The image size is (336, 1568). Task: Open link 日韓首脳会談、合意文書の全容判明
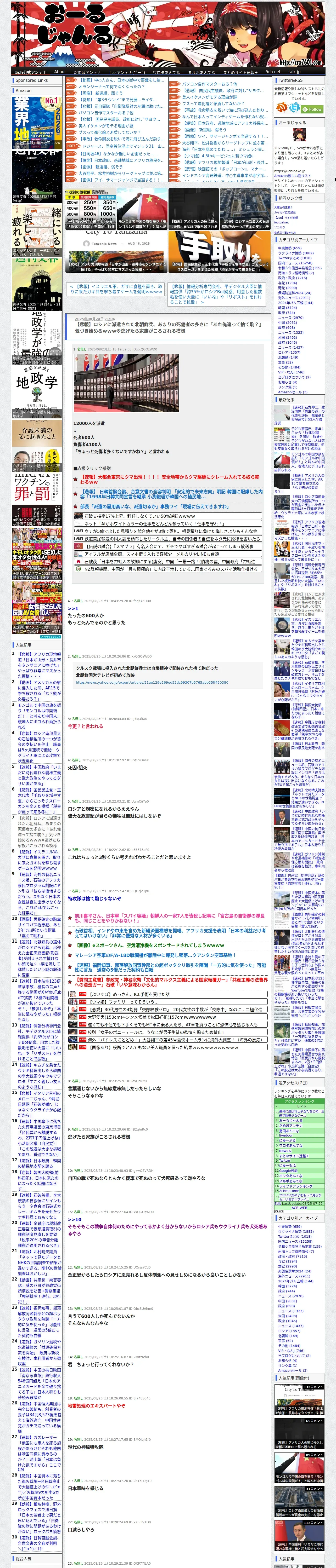[x=172, y=494]
